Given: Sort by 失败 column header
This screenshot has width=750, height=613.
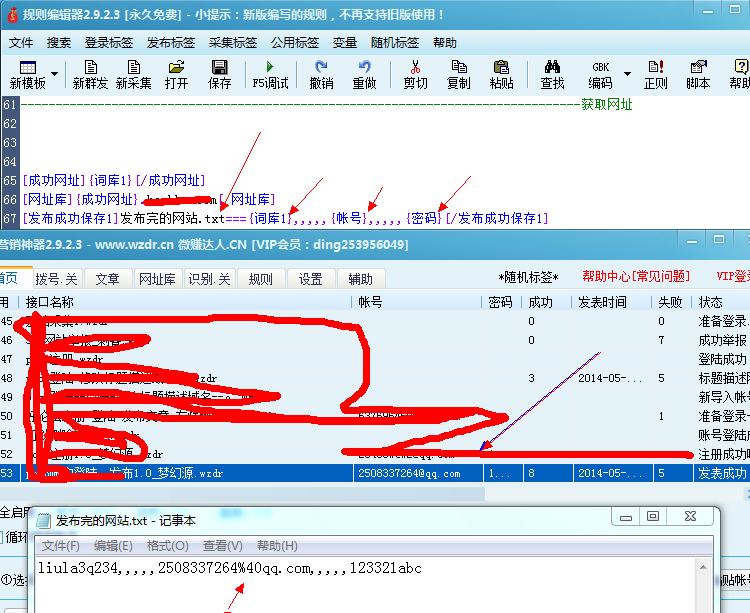Looking at the screenshot, I should (x=672, y=302).
